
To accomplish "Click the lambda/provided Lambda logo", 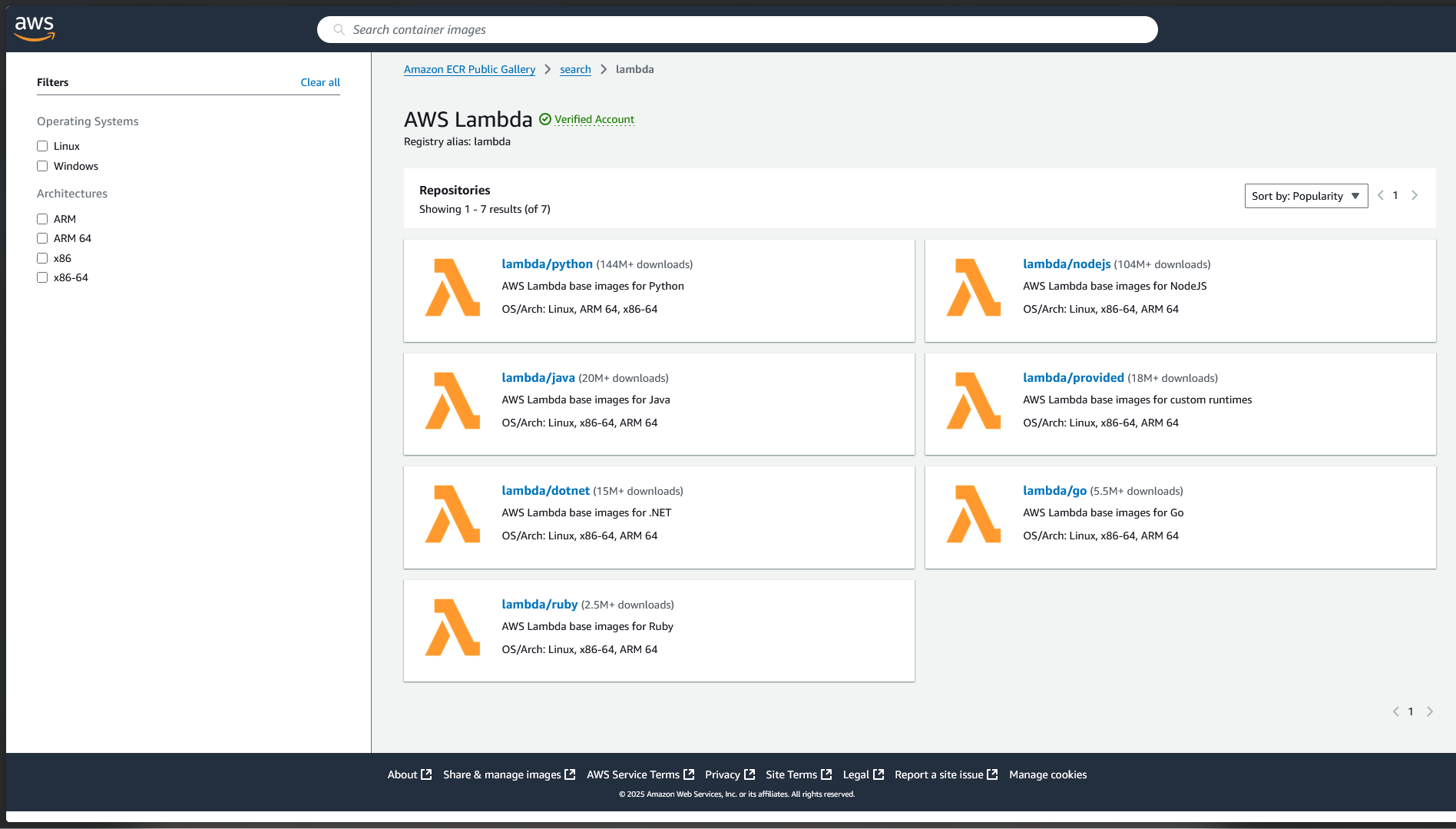I will tap(974, 401).
